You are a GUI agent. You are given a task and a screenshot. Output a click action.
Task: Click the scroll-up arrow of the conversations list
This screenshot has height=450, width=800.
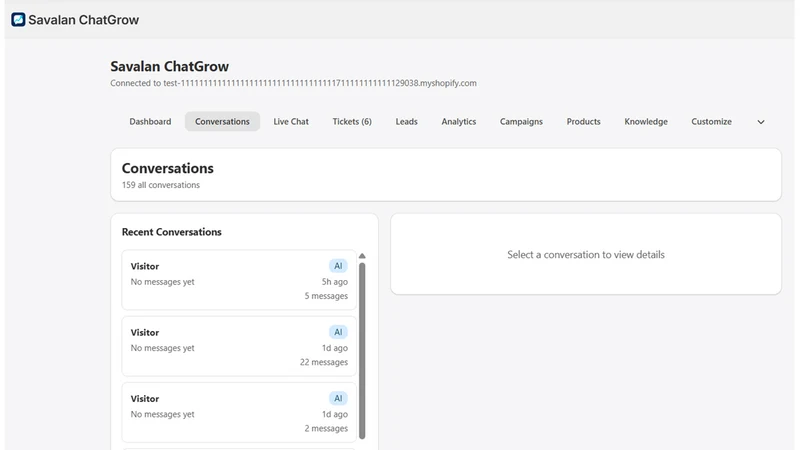click(362, 256)
